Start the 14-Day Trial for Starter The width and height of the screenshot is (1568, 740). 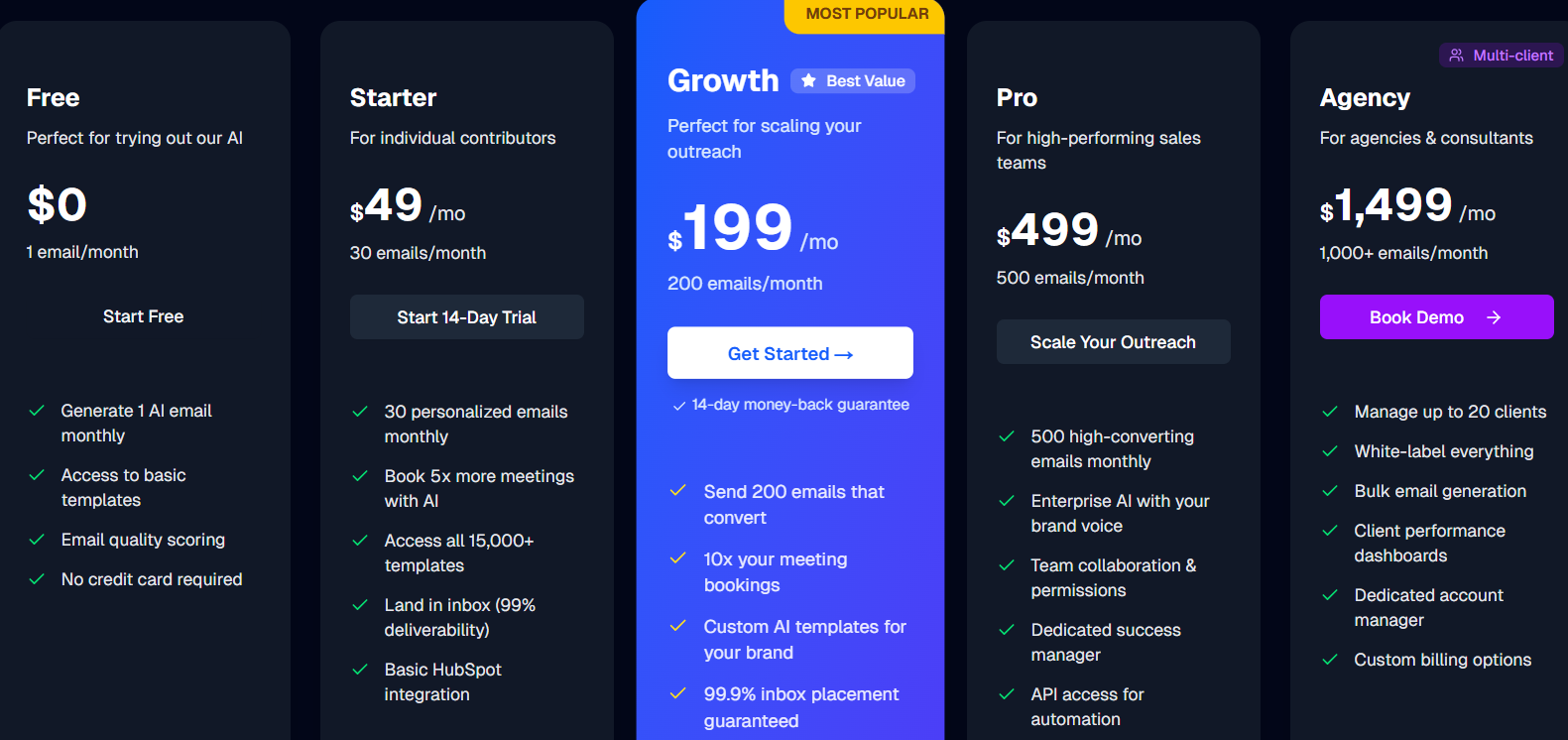tap(466, 316)
